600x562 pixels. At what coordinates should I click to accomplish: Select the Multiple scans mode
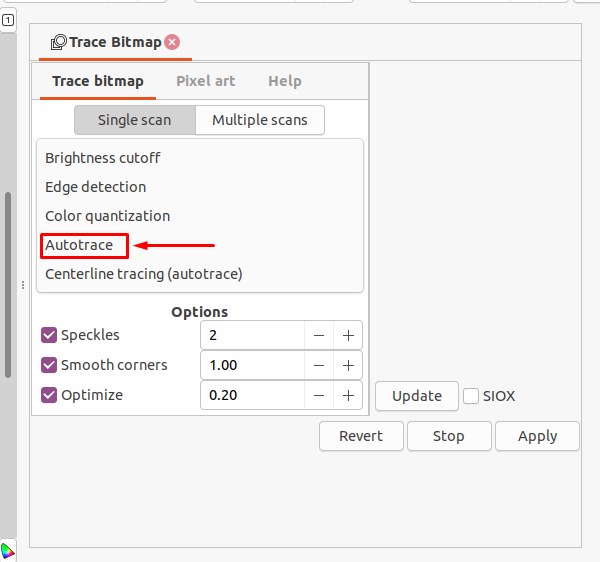pos(260,120)
